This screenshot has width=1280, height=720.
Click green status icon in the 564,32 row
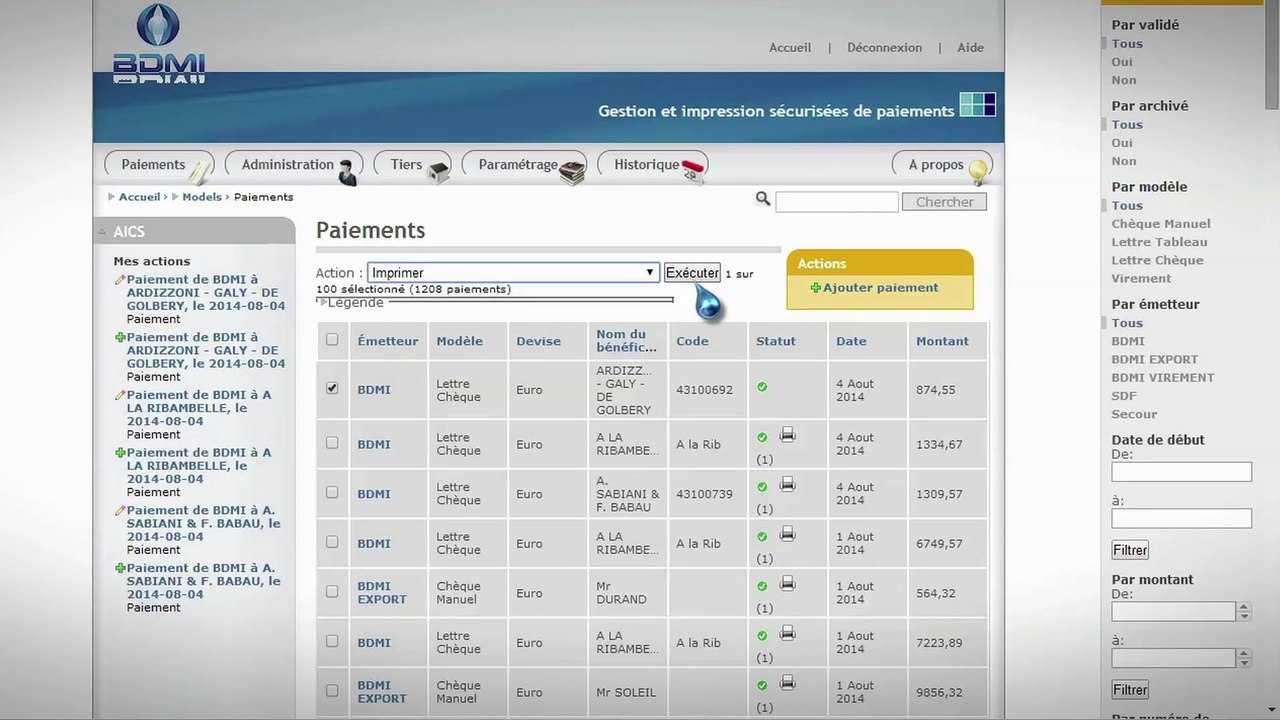[762, 586]
